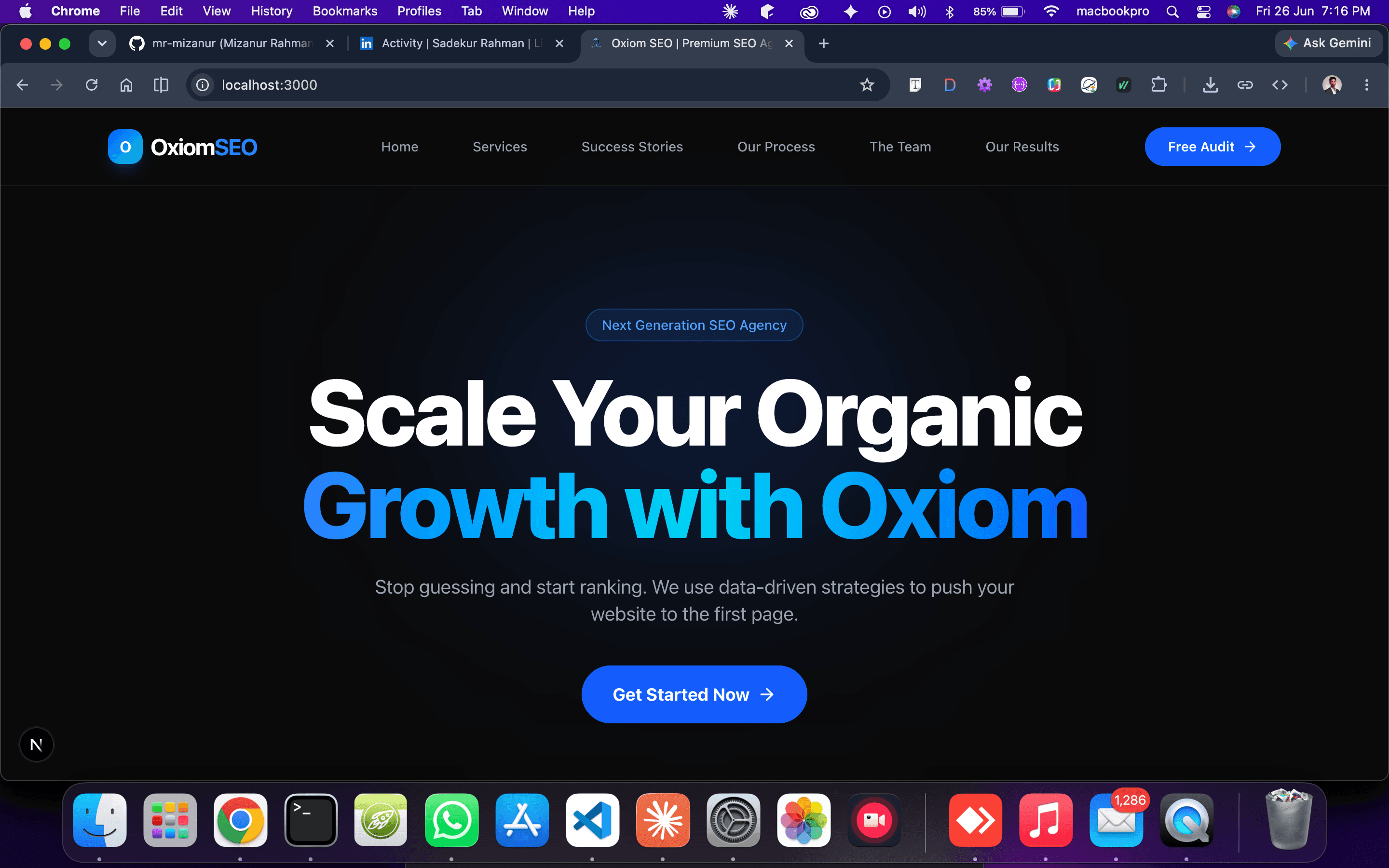Open macOS Control Center icon
Screen dimensions: 1389x868
[1204, 12]
